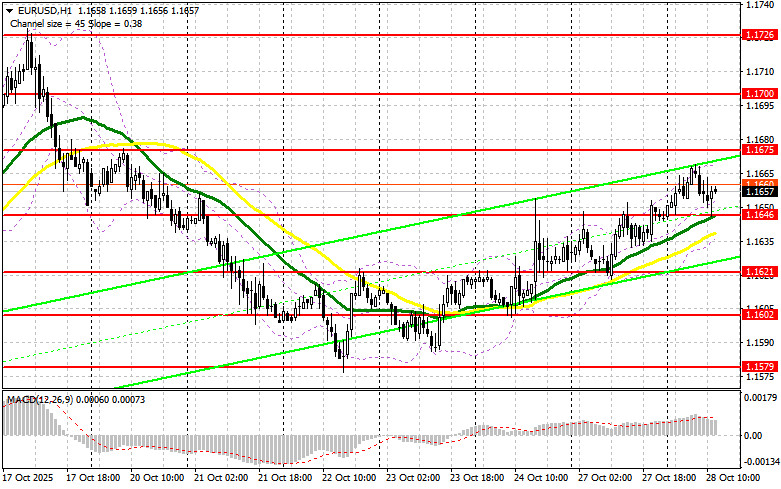Image resolution: width=781 pixels, height=489 pixels.
Task: Click the 1.1575 value on the price axis
Action: (x=761, y=377)
